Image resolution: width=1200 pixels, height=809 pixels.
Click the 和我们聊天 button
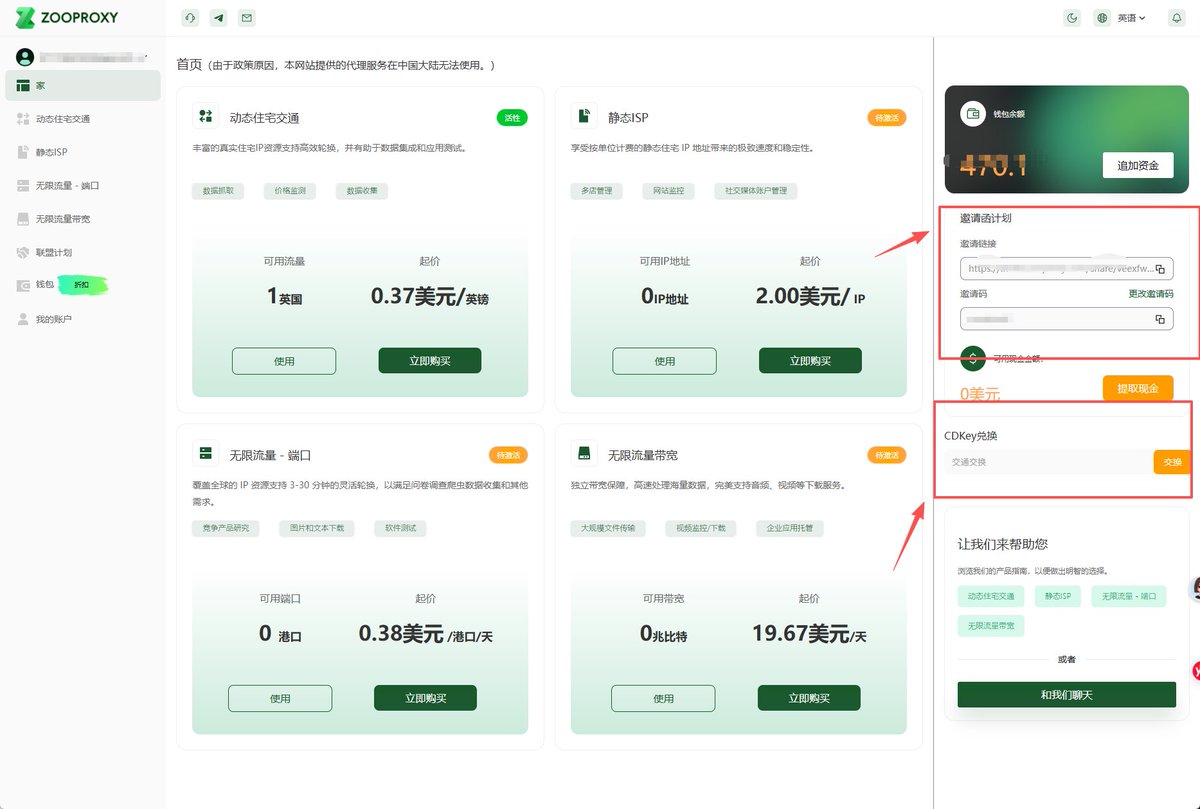1066,695
